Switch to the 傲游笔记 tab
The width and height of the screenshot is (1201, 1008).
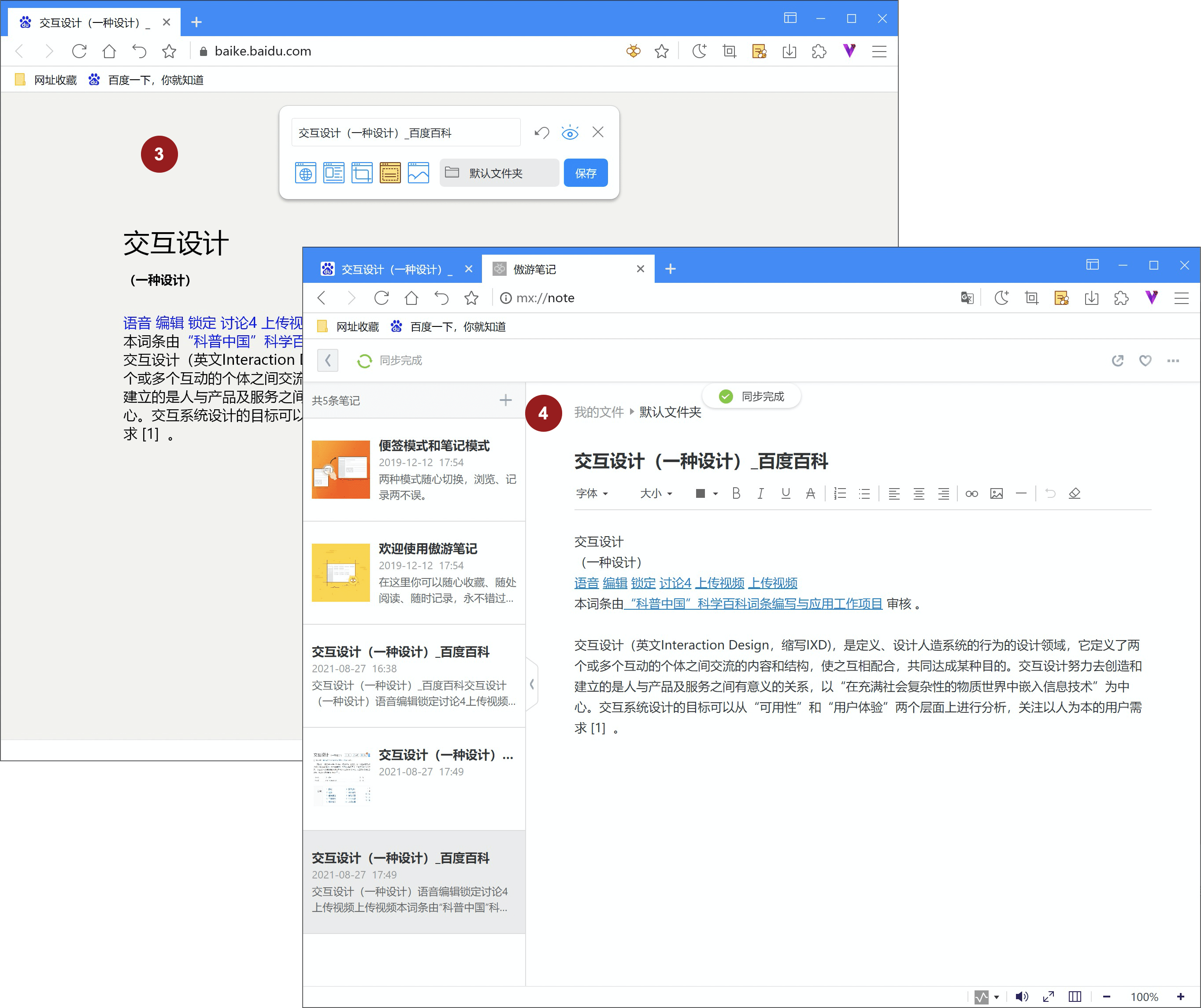point(567,269)
